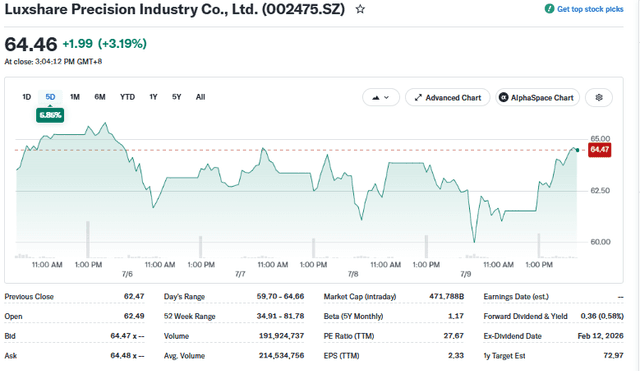640x371 pixels.
Task: Open the AlphaSpace Chart
Action: click(538, 98)
